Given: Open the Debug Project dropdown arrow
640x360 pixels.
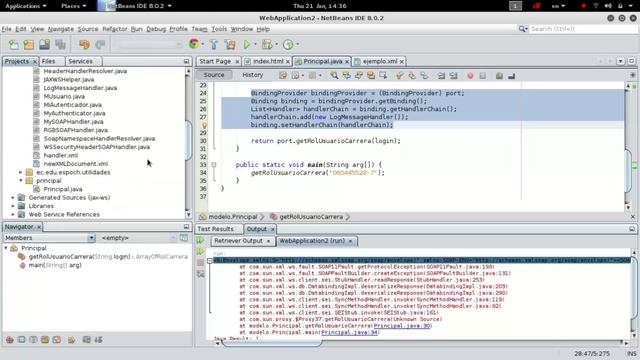Looking at the screenshot, I should (276, 44).
